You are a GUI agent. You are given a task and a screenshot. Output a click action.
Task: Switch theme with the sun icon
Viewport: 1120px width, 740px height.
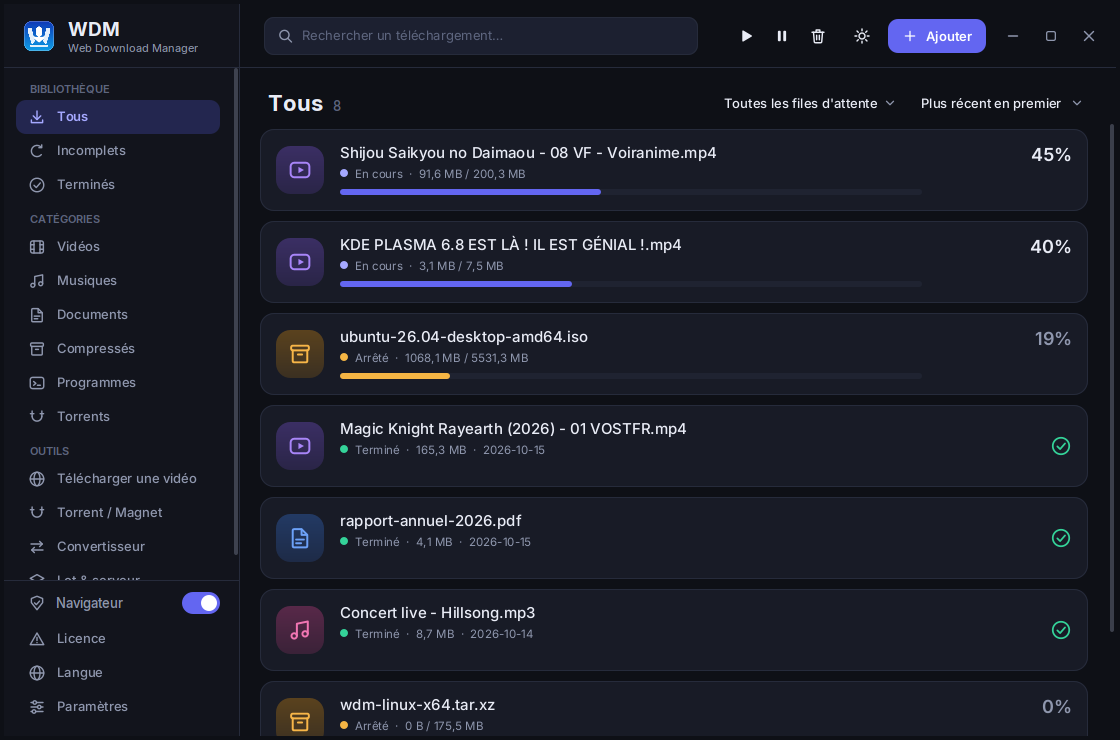coord(862,36)
